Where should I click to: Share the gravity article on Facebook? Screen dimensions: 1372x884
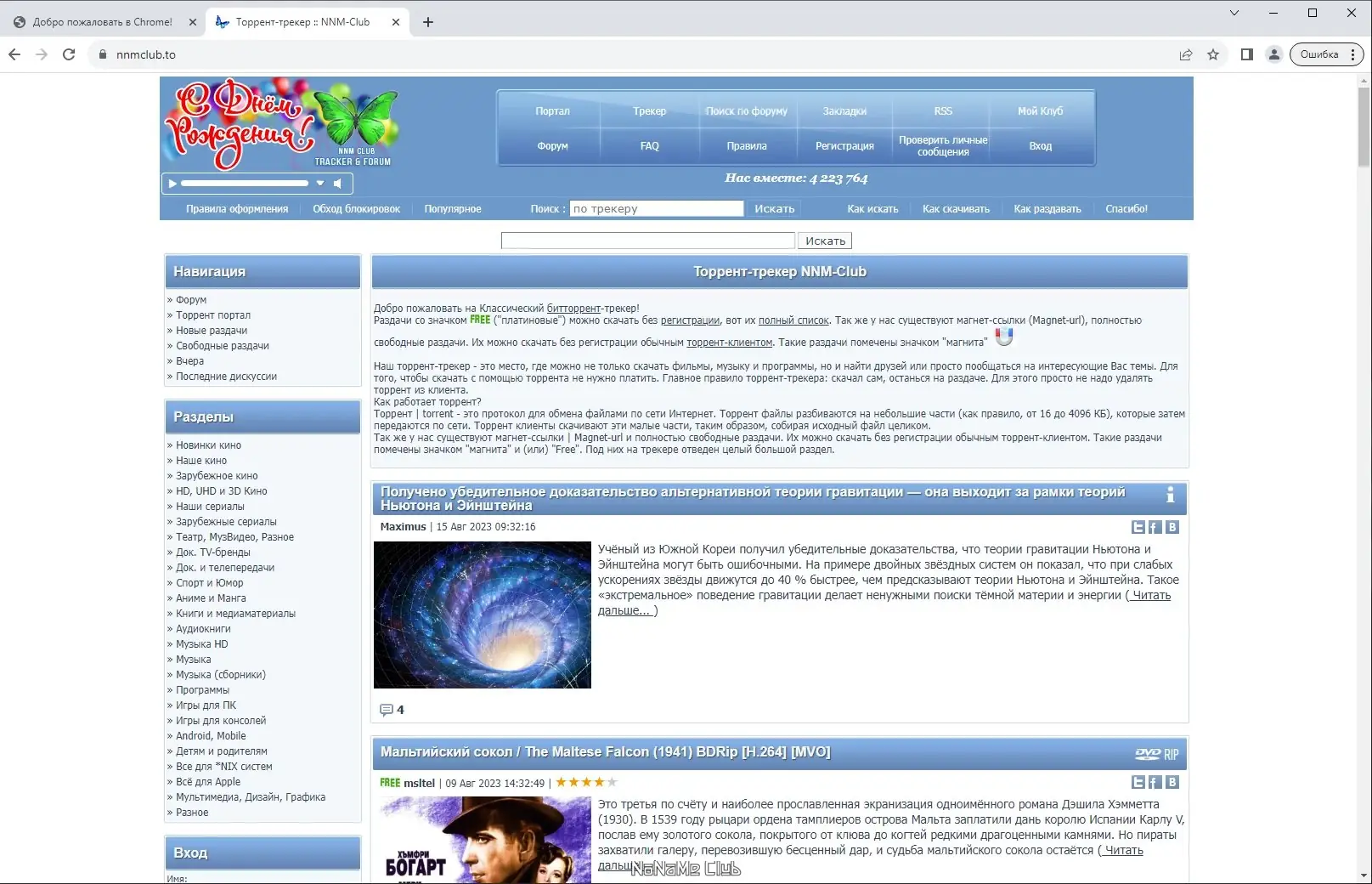tap(1155, 527)
